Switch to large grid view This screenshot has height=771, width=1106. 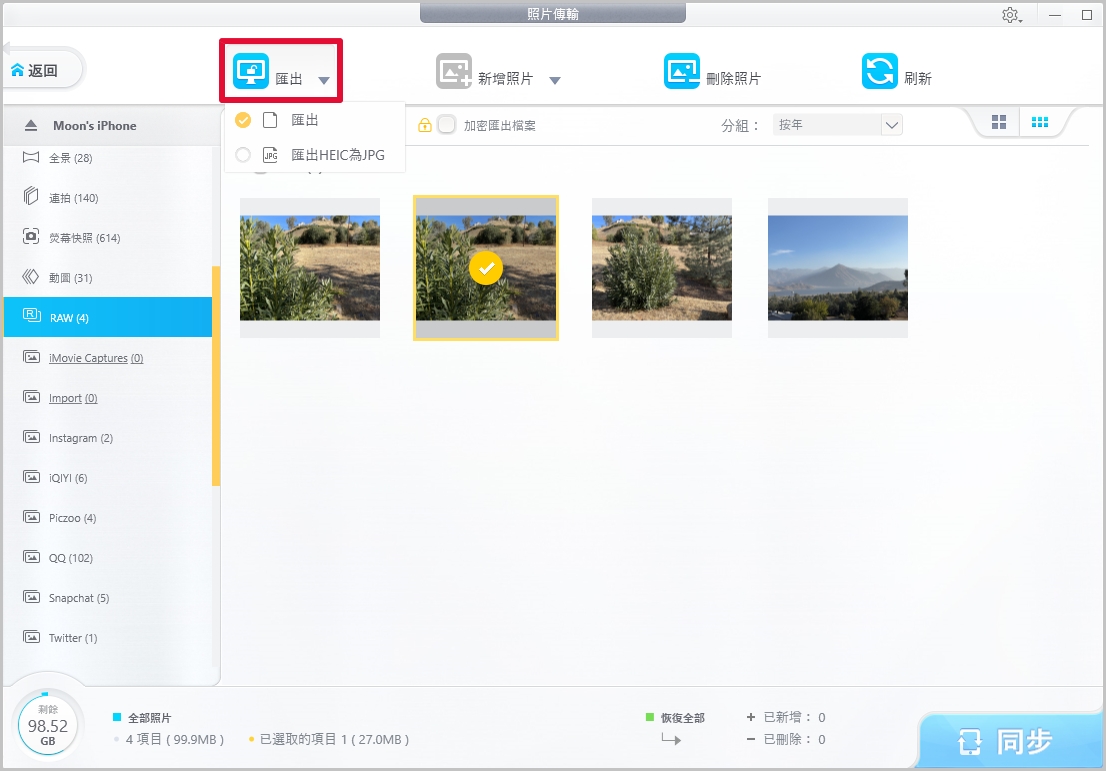point(999,122)
